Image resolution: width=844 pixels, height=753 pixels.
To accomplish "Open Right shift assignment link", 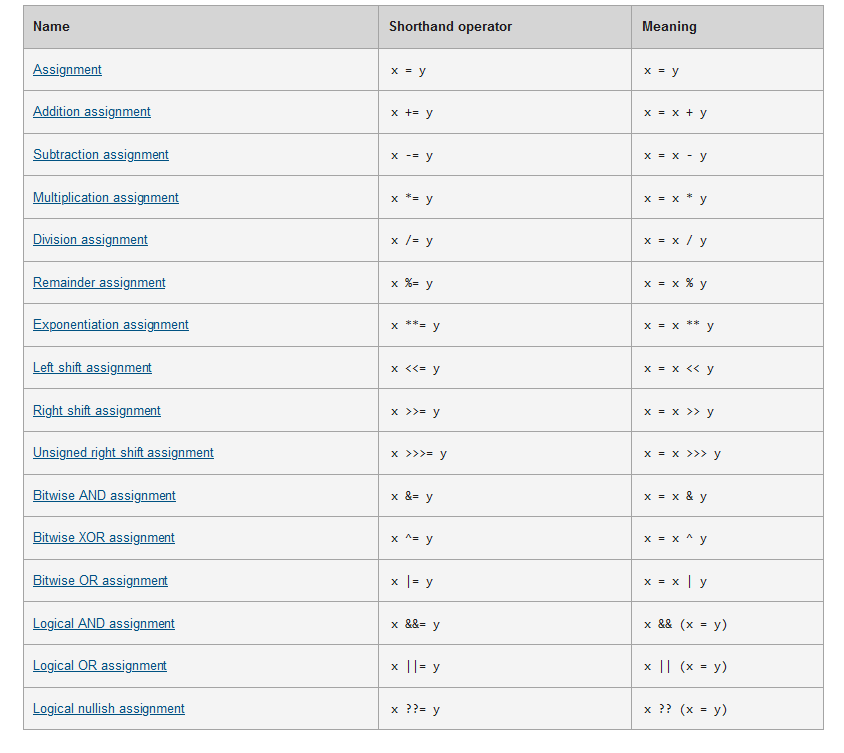I will click(x=97, y=411).
